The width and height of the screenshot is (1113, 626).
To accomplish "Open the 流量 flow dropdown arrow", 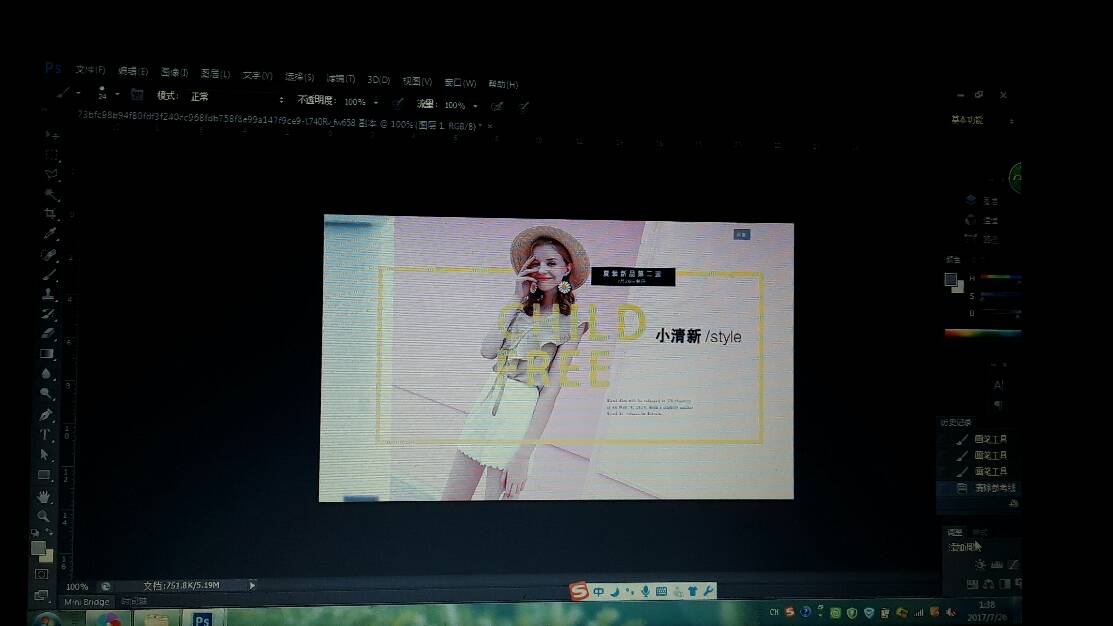I will (x=476, y=106).
